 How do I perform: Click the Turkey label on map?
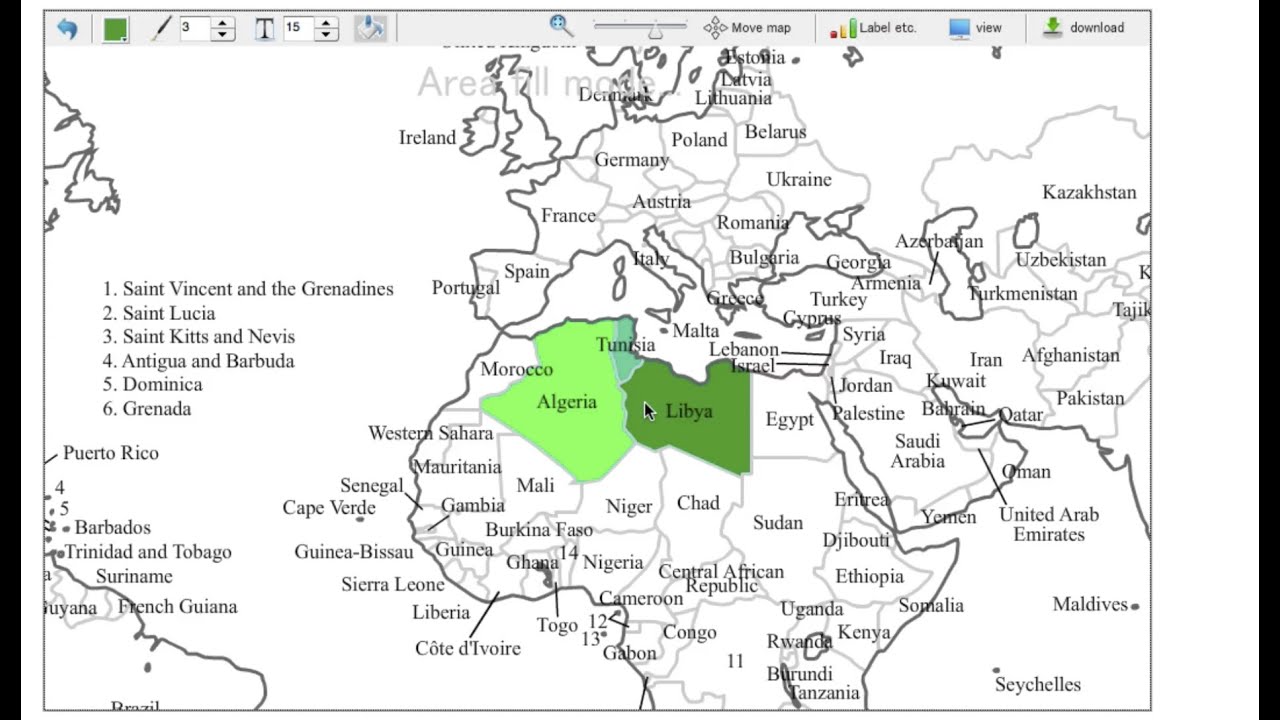(x=839, y=300)
